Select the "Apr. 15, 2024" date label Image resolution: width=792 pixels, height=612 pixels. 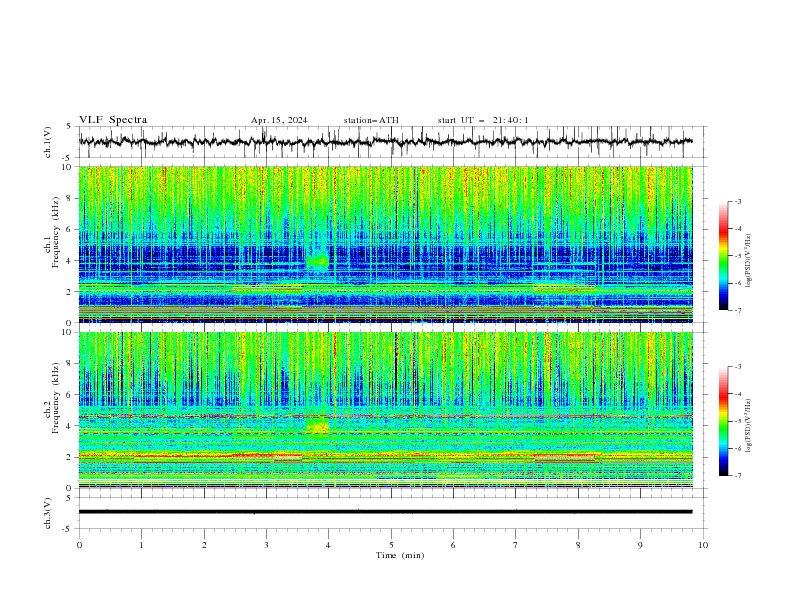[279, 120]
